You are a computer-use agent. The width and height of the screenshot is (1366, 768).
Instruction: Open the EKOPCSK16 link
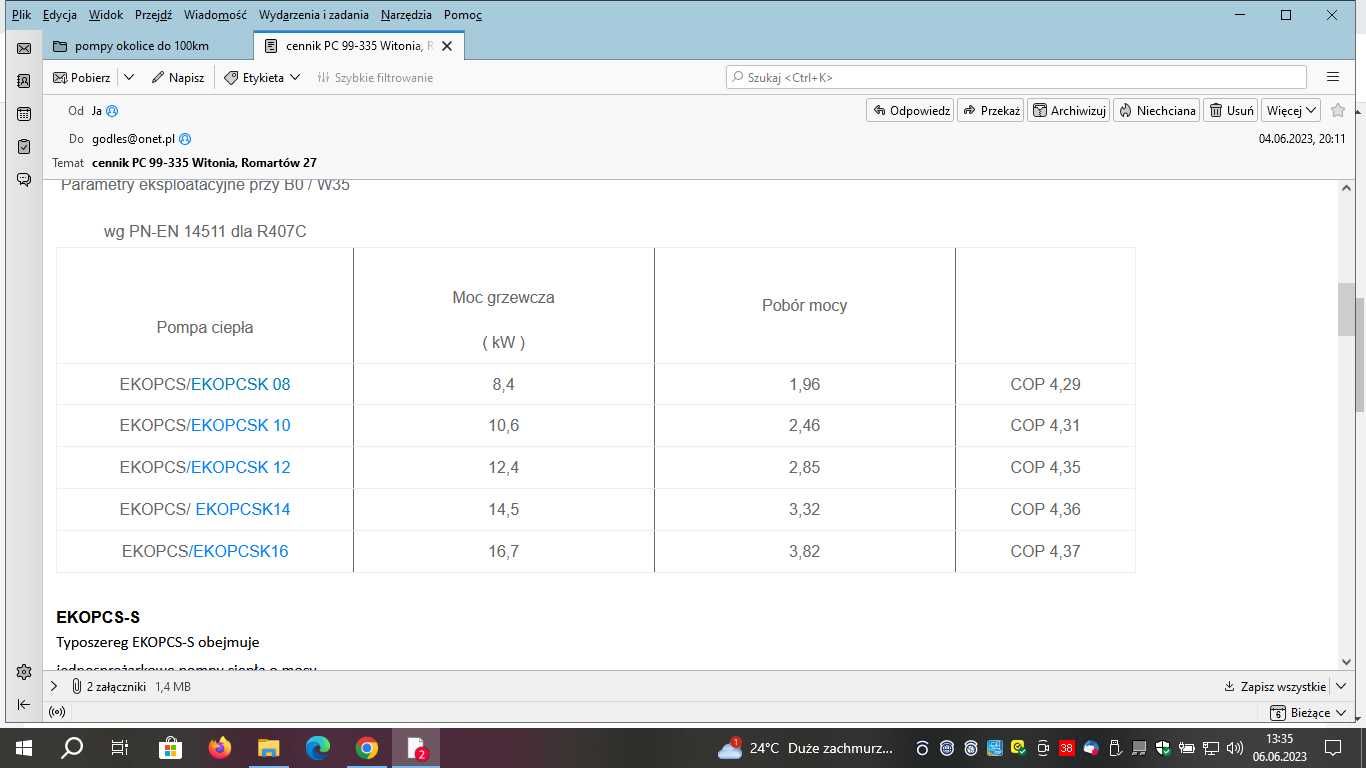pyautogui.click(x=240, y=551)
